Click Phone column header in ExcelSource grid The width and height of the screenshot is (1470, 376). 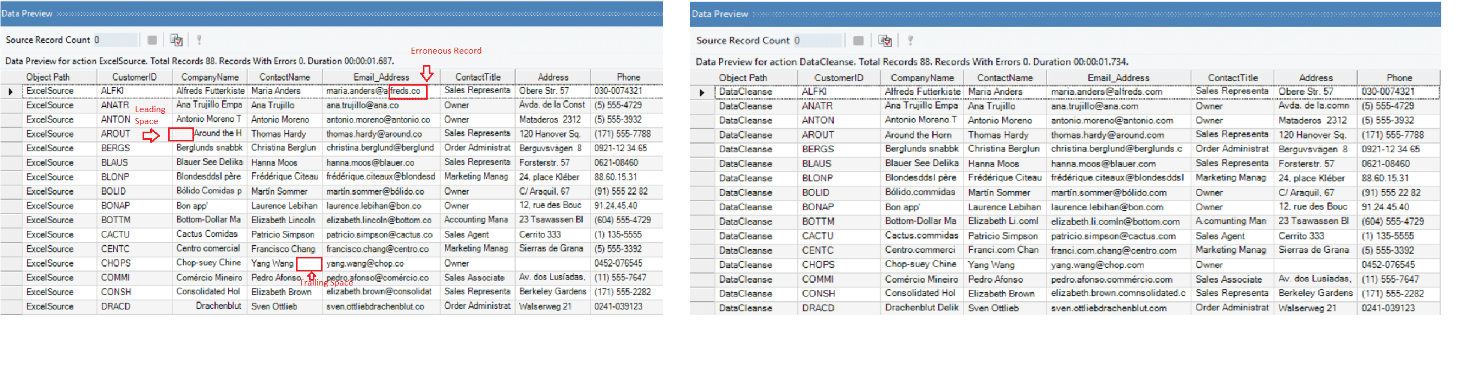click(628, 77)
